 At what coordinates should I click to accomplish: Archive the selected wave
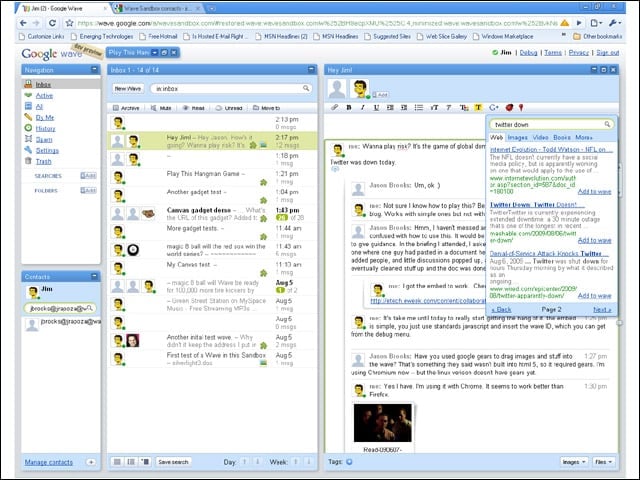(127, 108)
